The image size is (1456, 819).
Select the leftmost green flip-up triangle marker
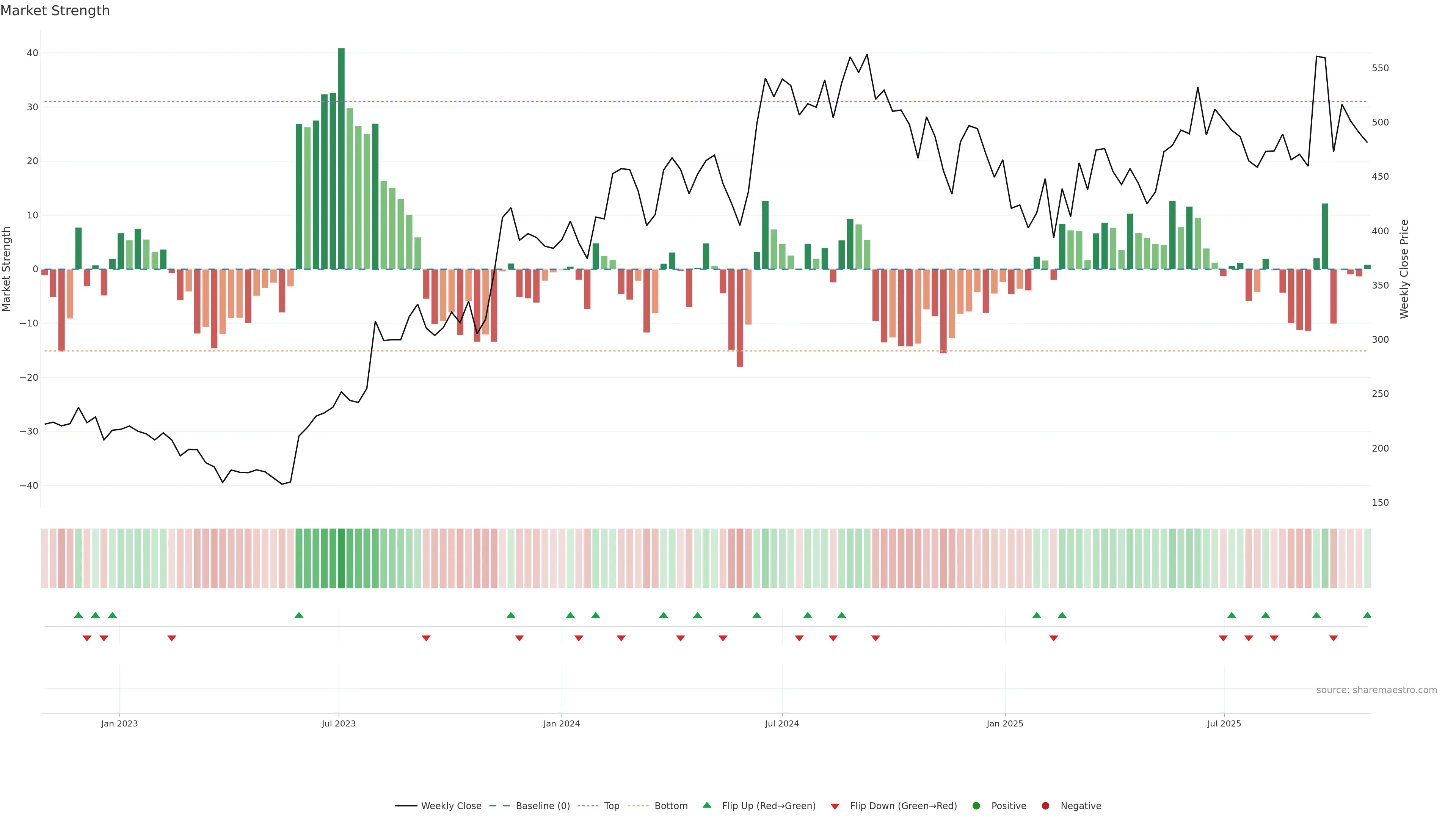tap(78, 615)
